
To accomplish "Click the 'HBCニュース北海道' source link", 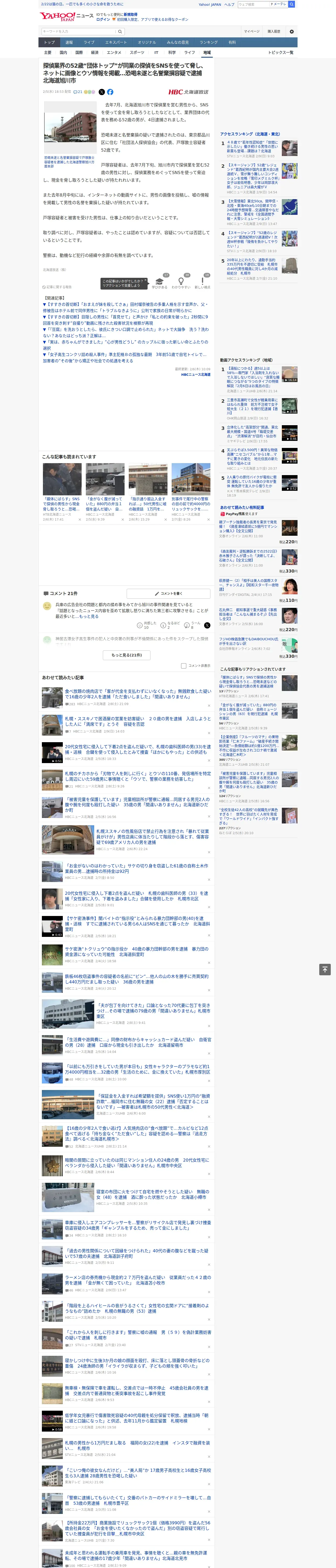I will (x=195, y=375).
